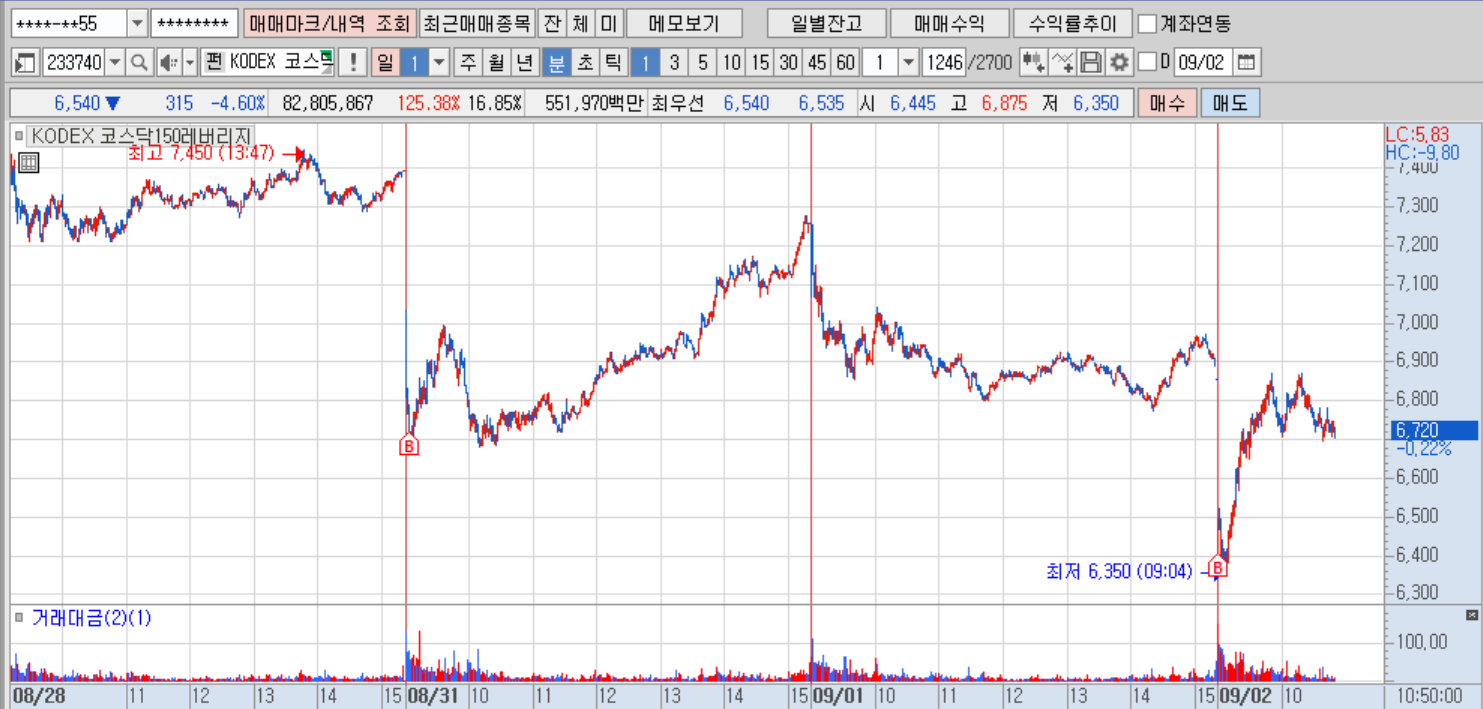Click 매매마크/내역 조회 button

(329, 23)
